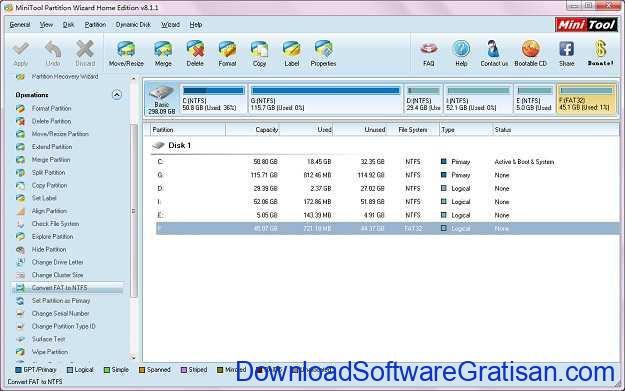Collapse the Operations panel section

pos(116,95)
